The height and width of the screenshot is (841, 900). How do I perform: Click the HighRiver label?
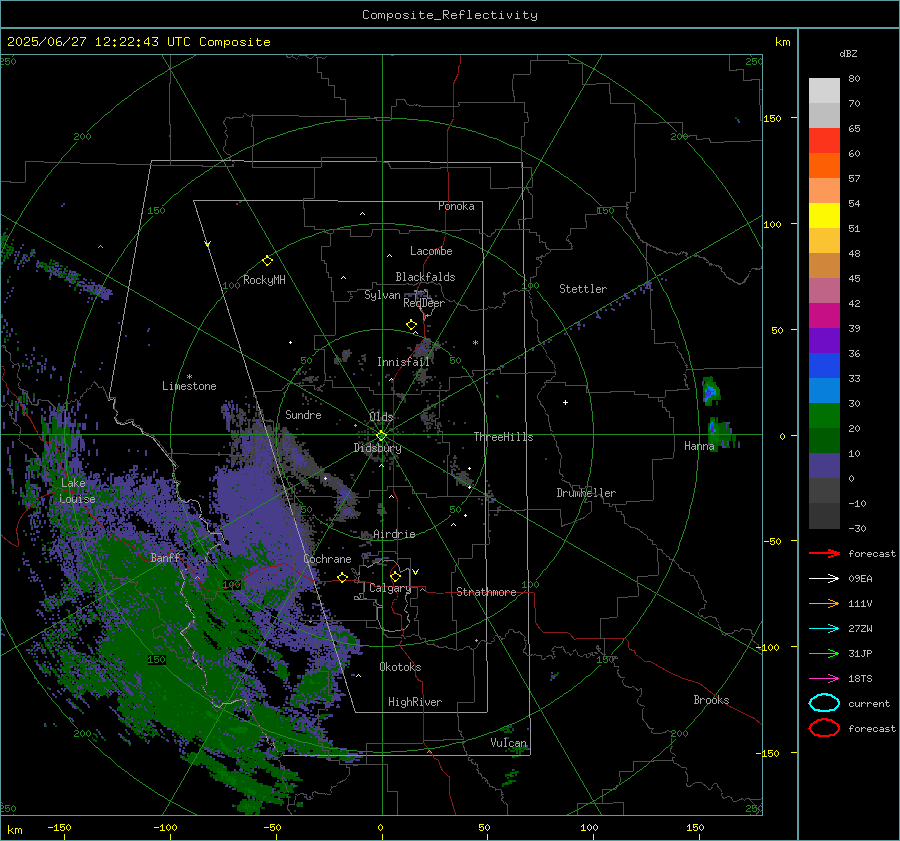415,702
